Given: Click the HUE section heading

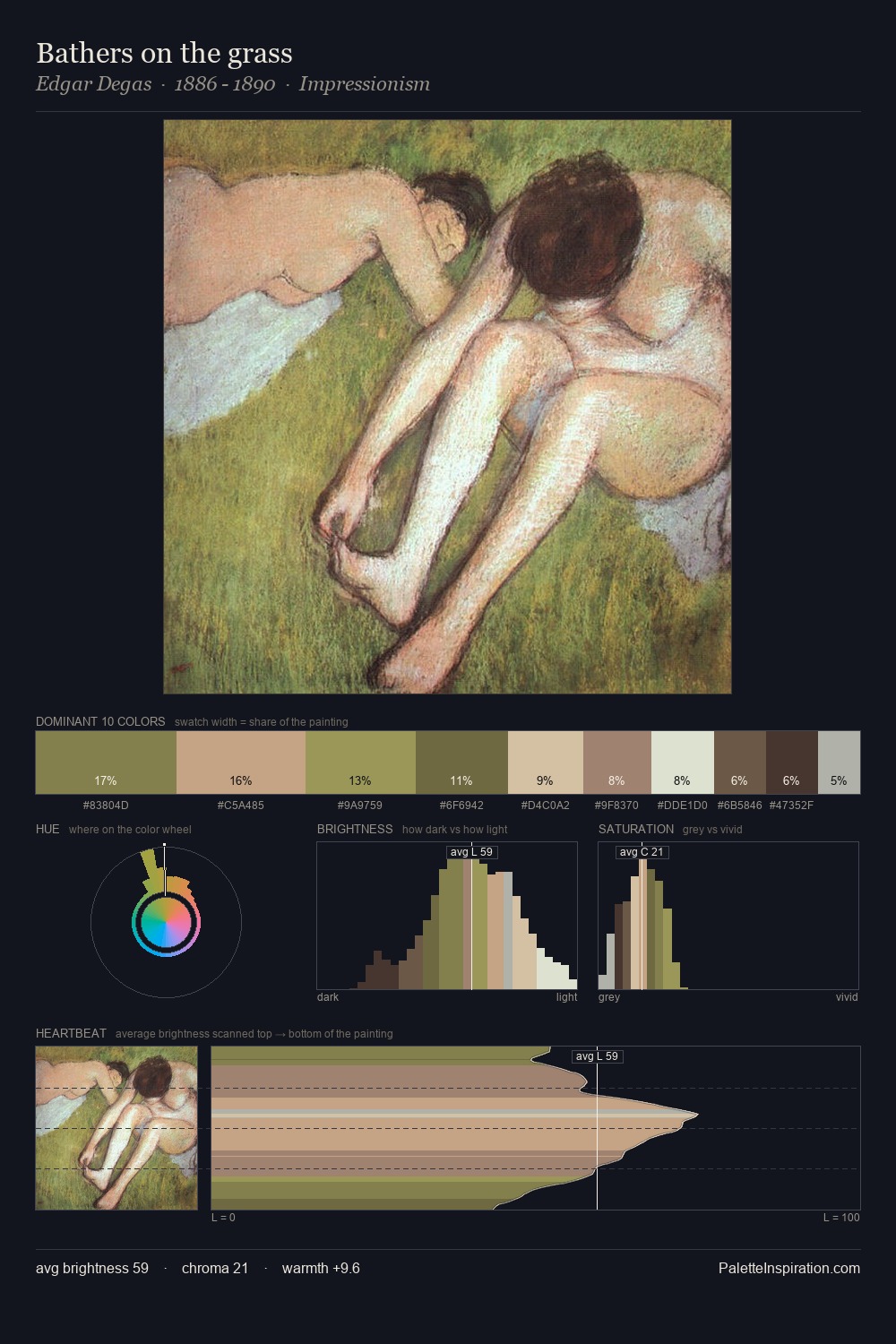Looking at the screenshot, I should [x=47, y=829].
